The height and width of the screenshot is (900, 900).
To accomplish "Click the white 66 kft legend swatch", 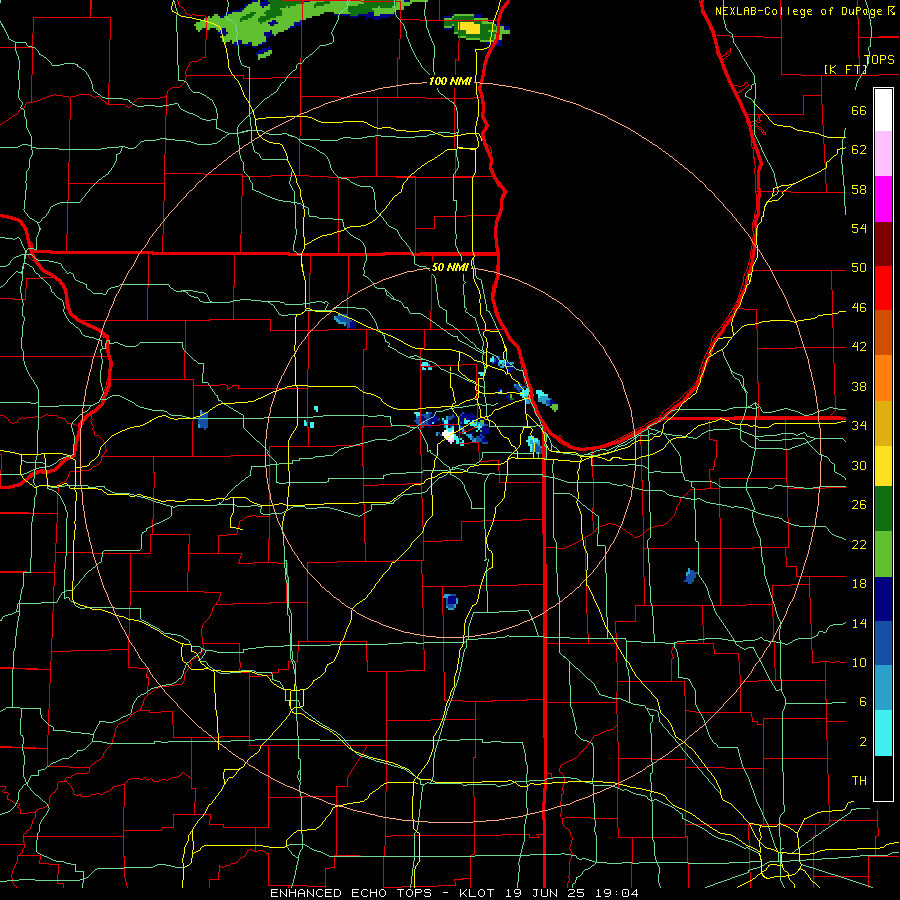I will [x=883, y=110].
